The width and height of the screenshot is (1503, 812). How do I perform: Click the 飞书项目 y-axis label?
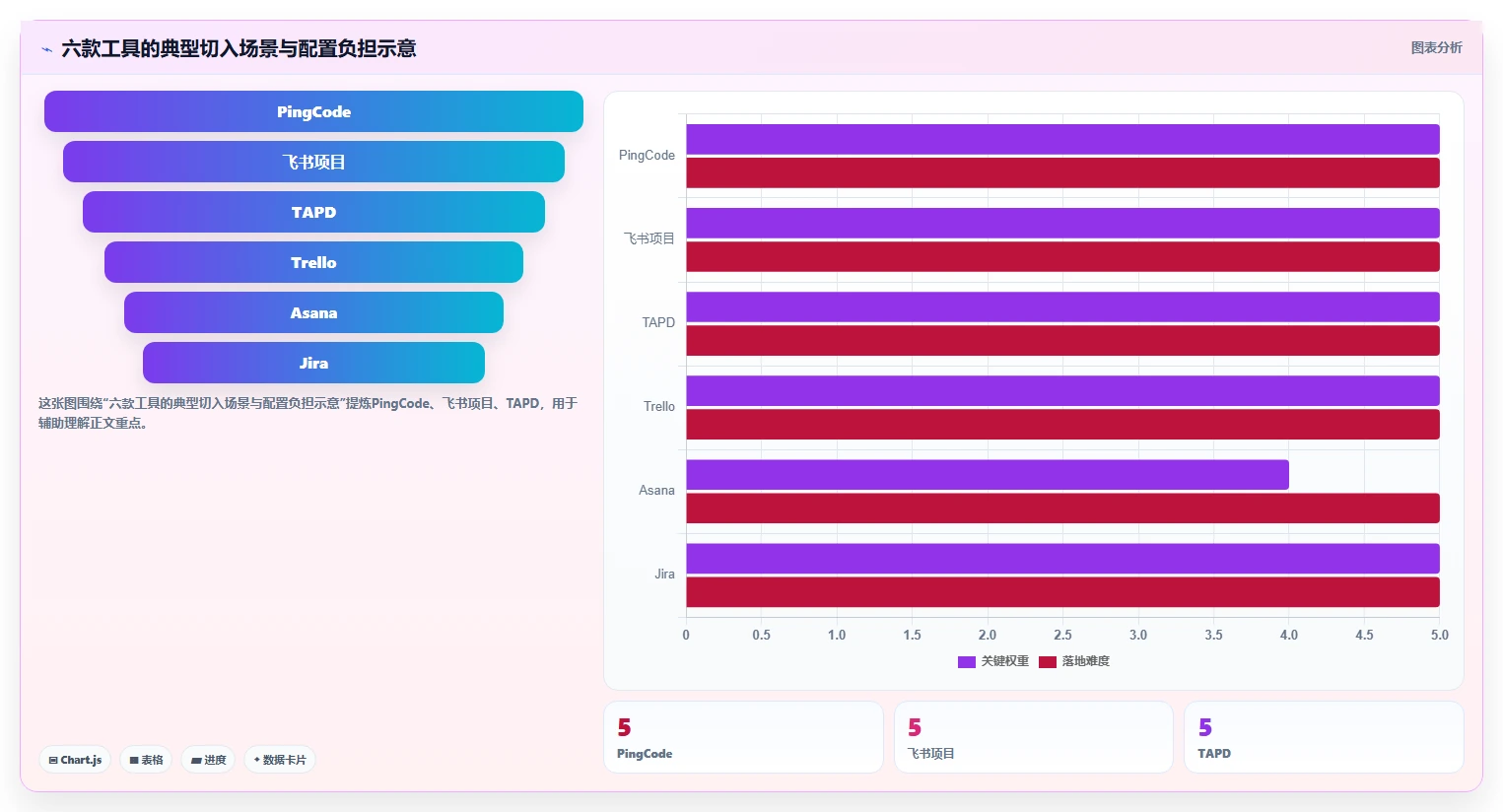coord(649,238)
